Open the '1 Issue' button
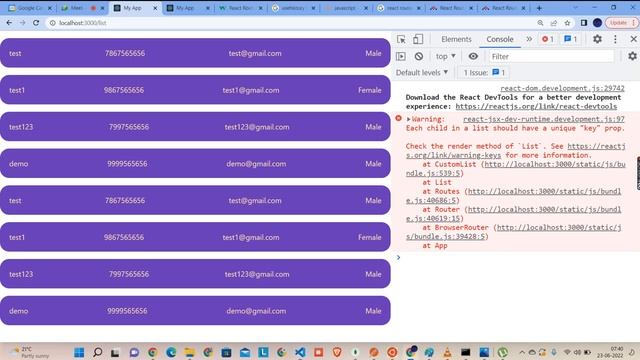The image size is (640, 360). [484, 73]
